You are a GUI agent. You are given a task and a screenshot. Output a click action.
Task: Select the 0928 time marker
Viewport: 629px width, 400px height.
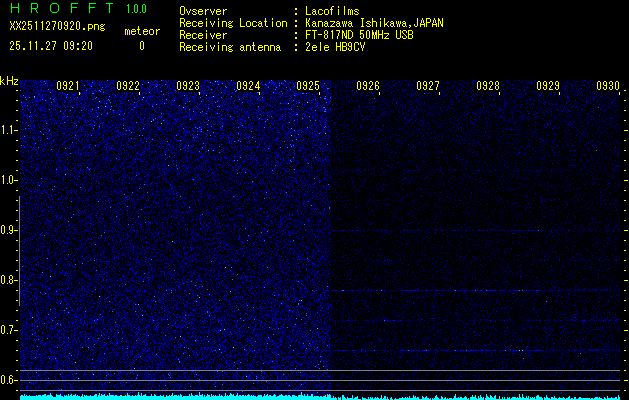coord(488,86)
